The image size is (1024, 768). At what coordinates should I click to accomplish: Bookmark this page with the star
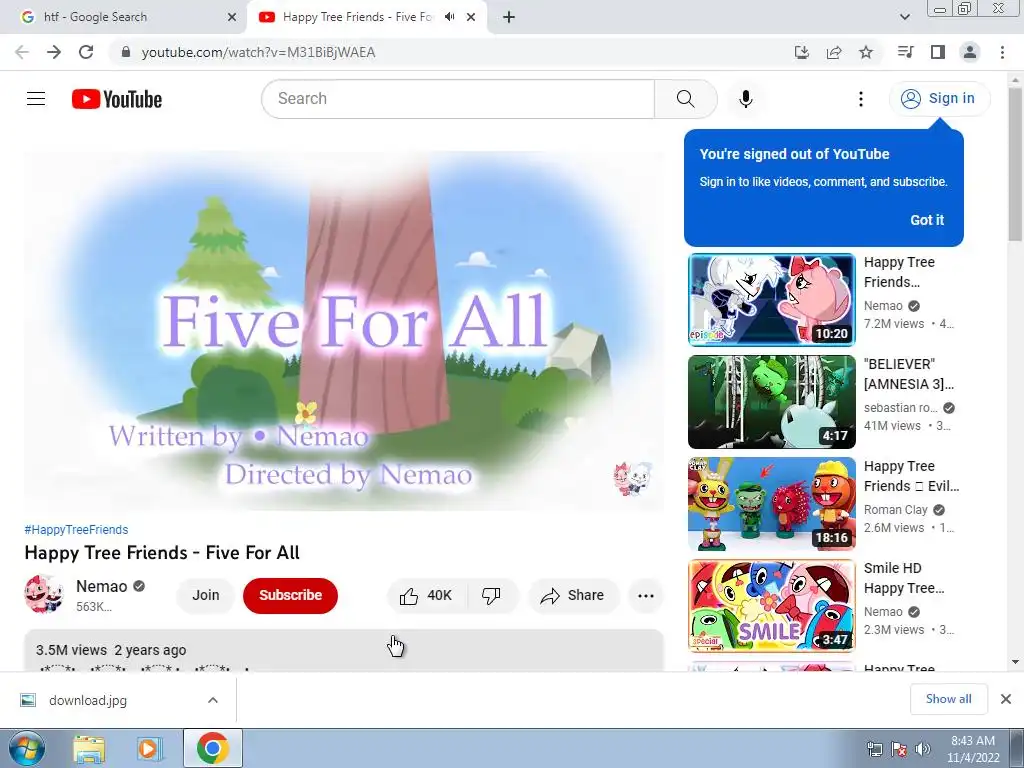(866, 52)
